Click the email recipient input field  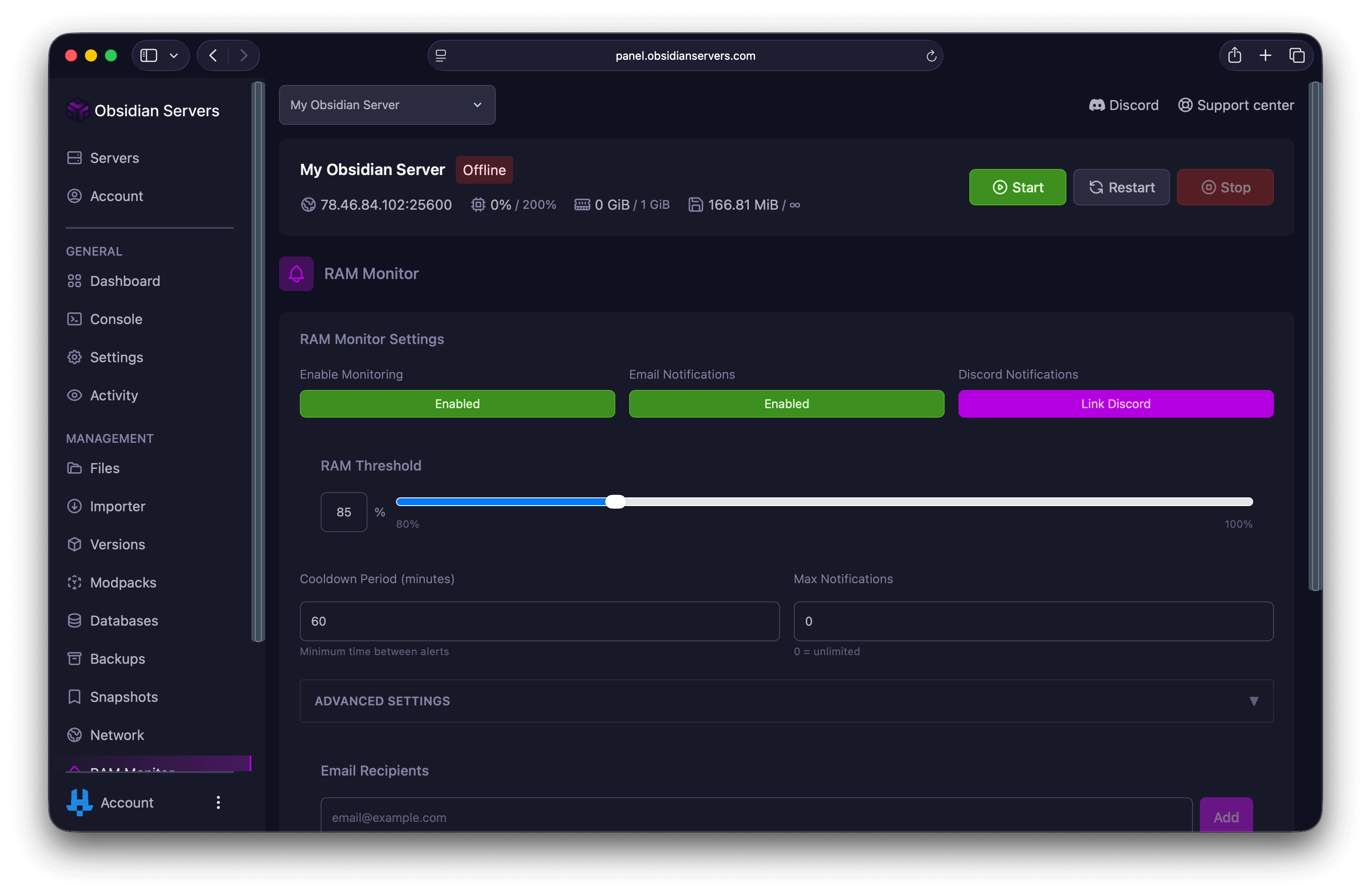click(x=755, y=817)
